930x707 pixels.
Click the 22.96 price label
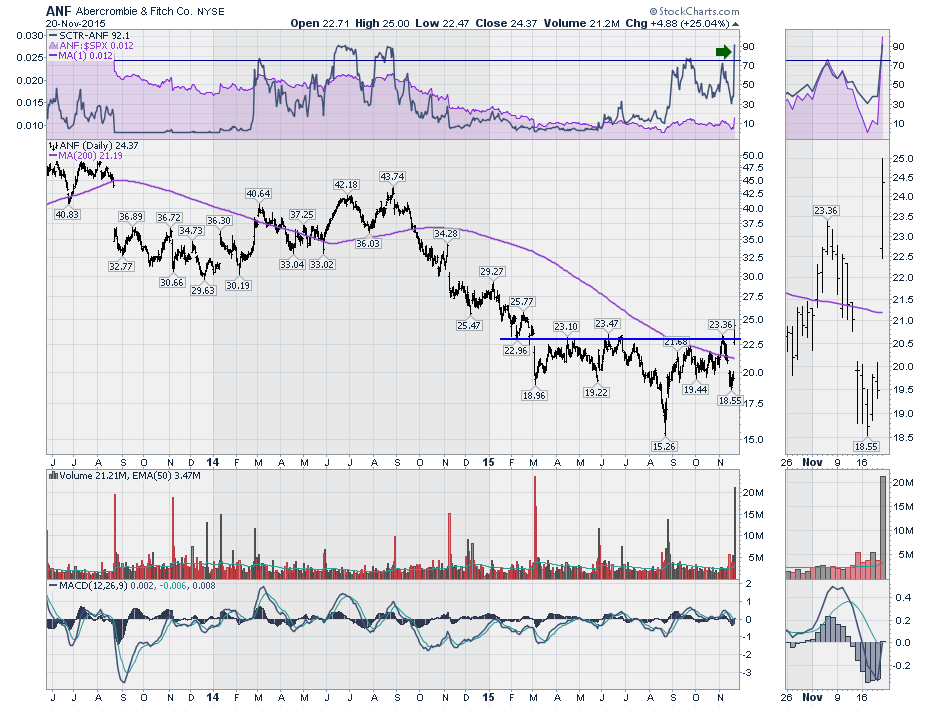click(x=516, y=351)
